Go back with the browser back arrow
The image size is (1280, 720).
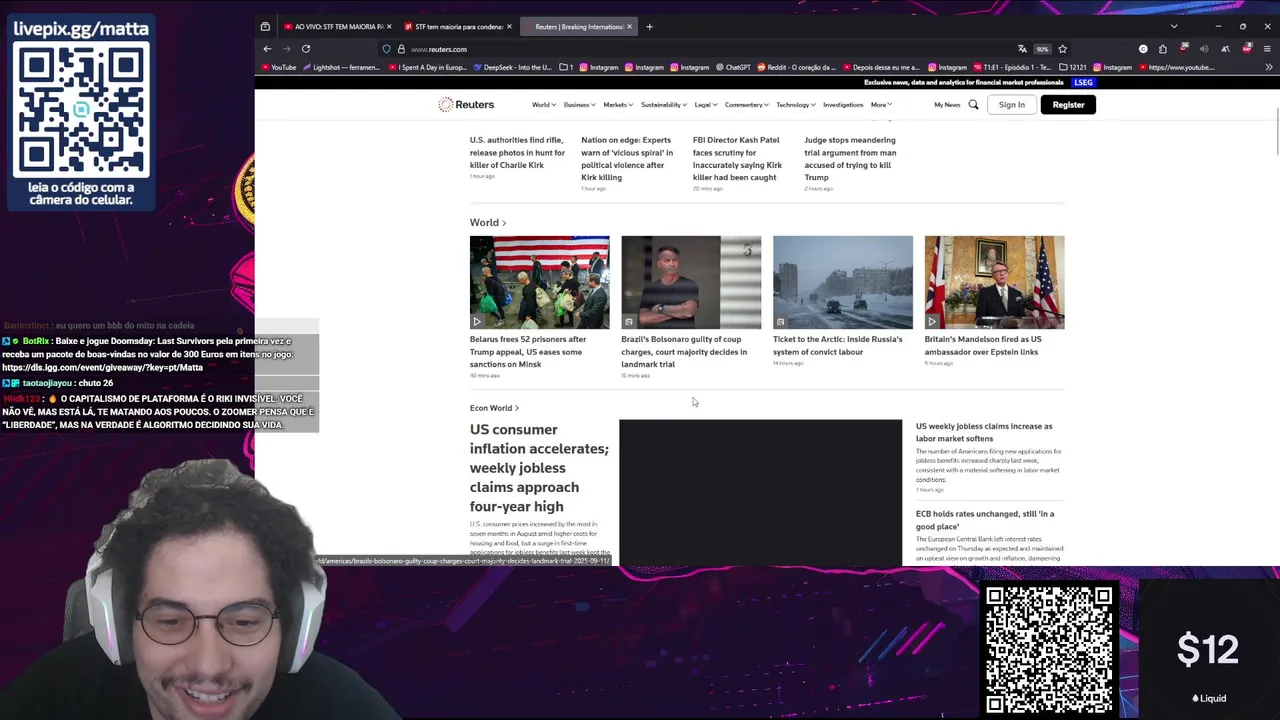267,49
